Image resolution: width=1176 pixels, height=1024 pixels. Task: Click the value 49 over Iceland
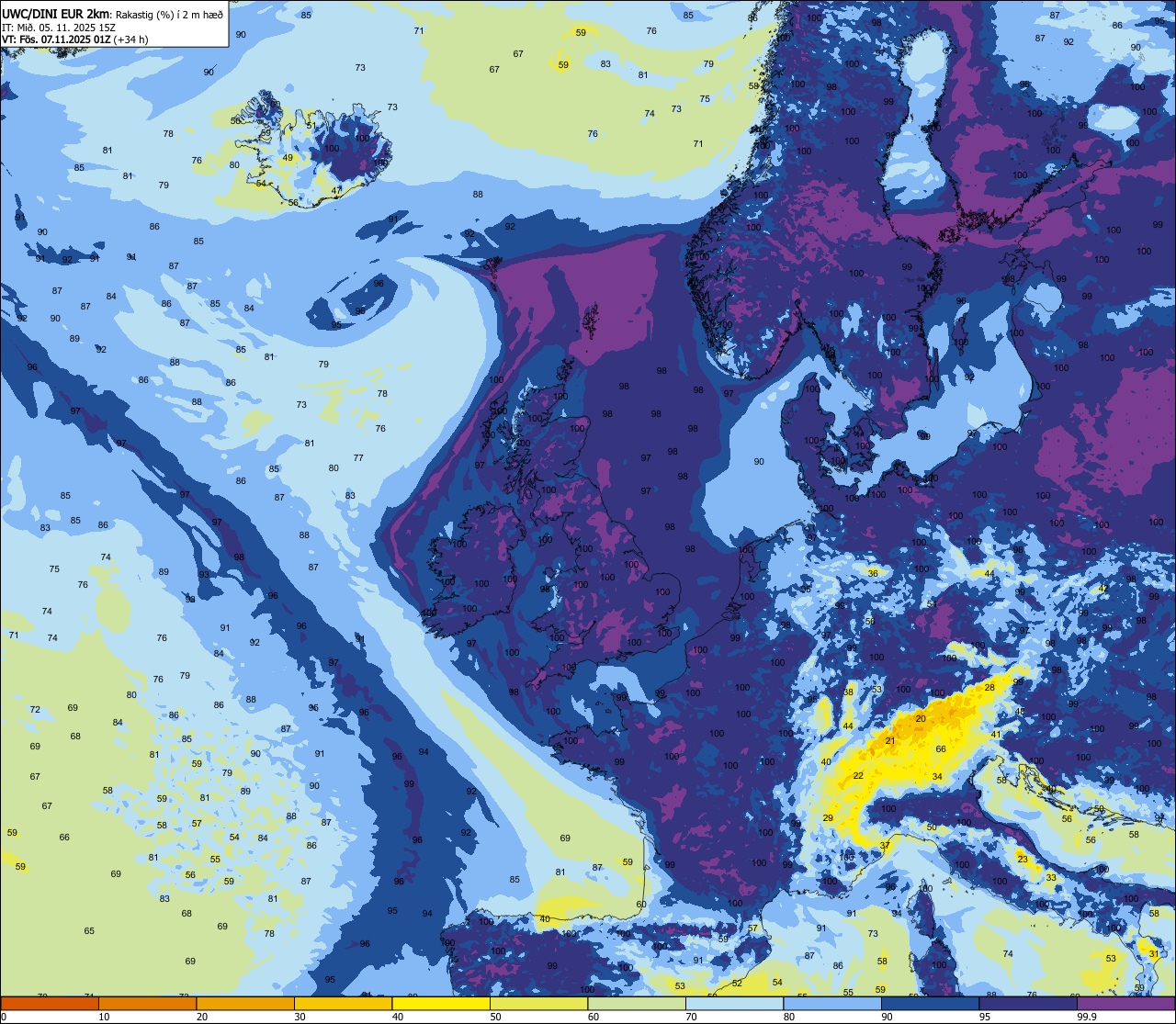click(x=288, y=157)
